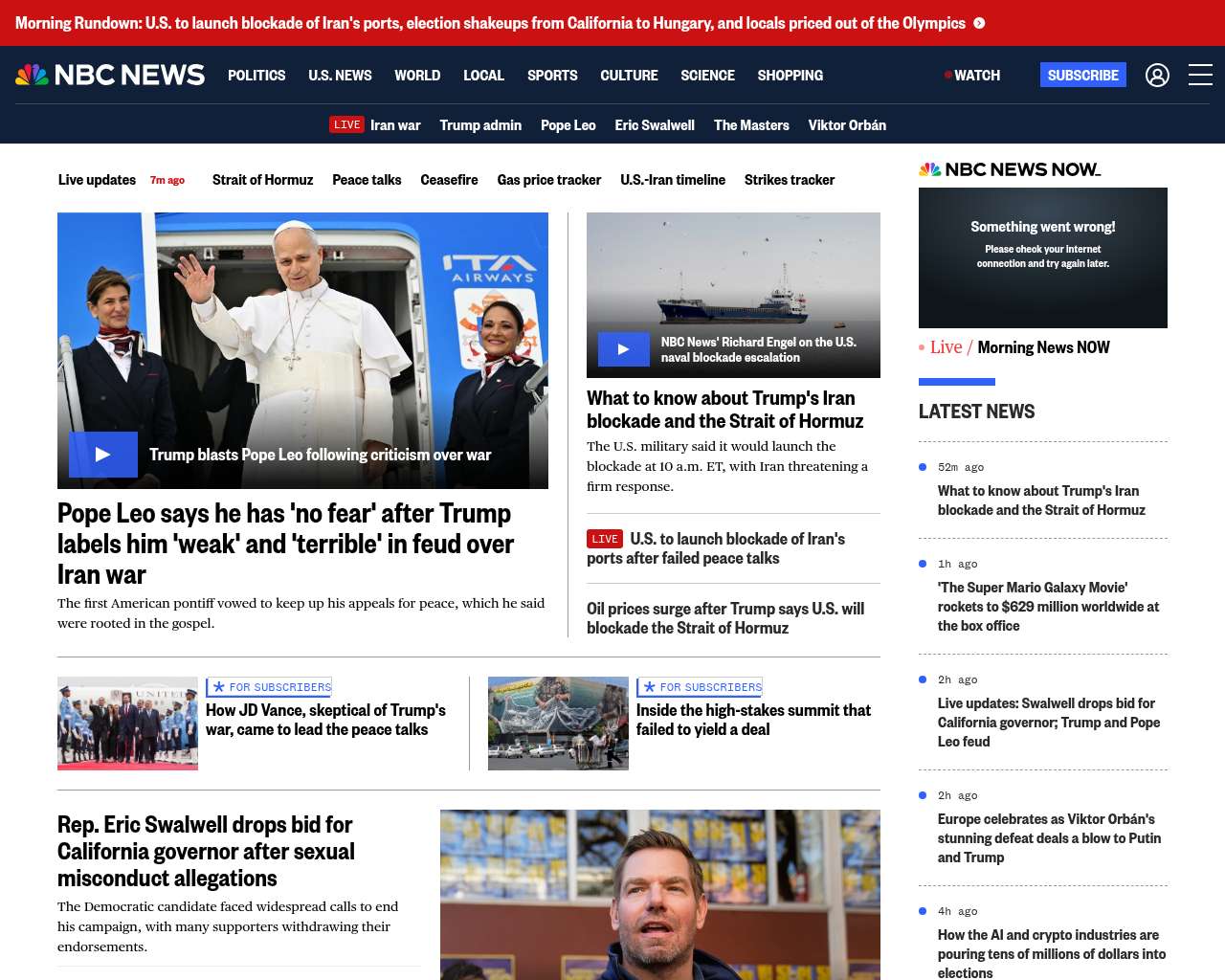Screen dimensions: 1225x980
Task: Click the Subscribe button
Action: [1082, 75]
